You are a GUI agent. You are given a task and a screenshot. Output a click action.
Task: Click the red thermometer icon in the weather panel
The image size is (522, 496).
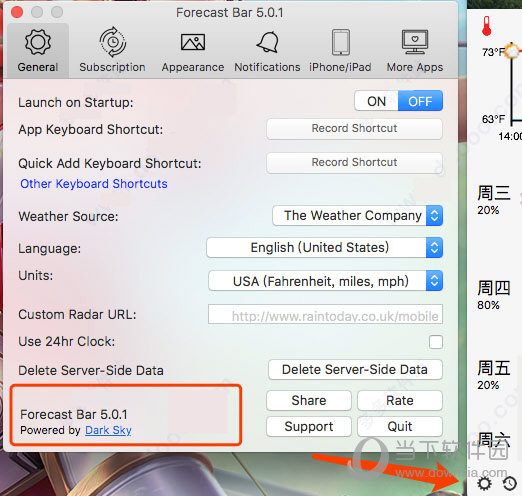[487, 26]
